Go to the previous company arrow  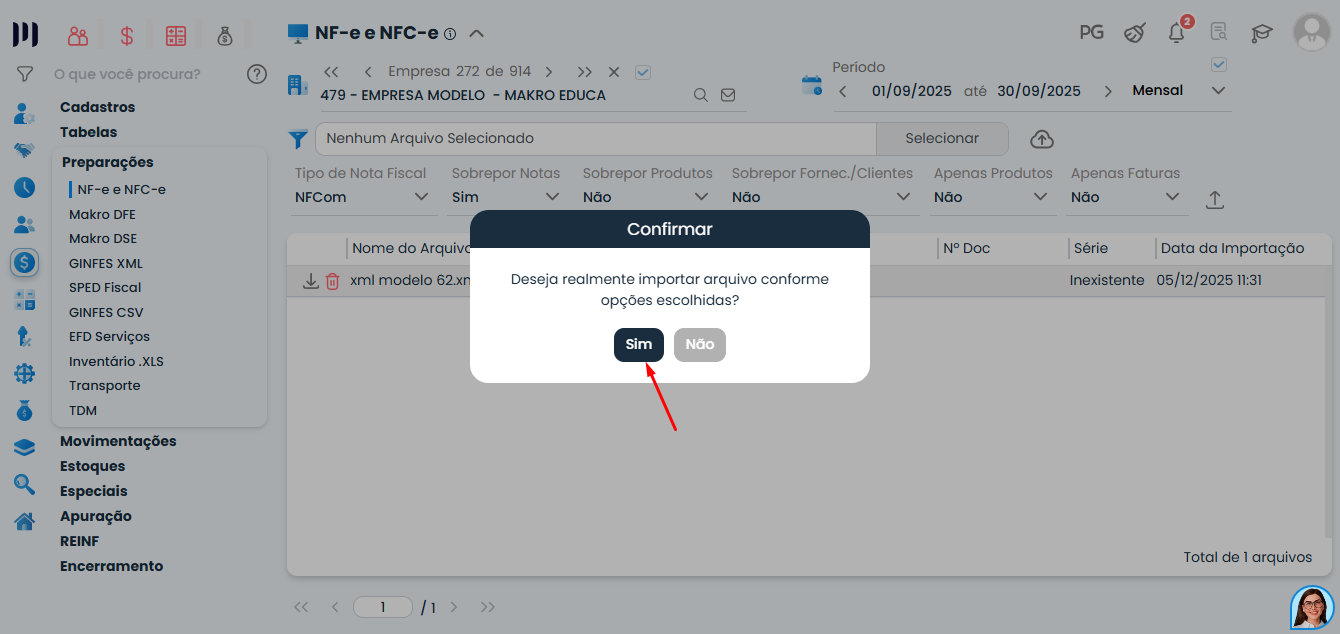368,72
